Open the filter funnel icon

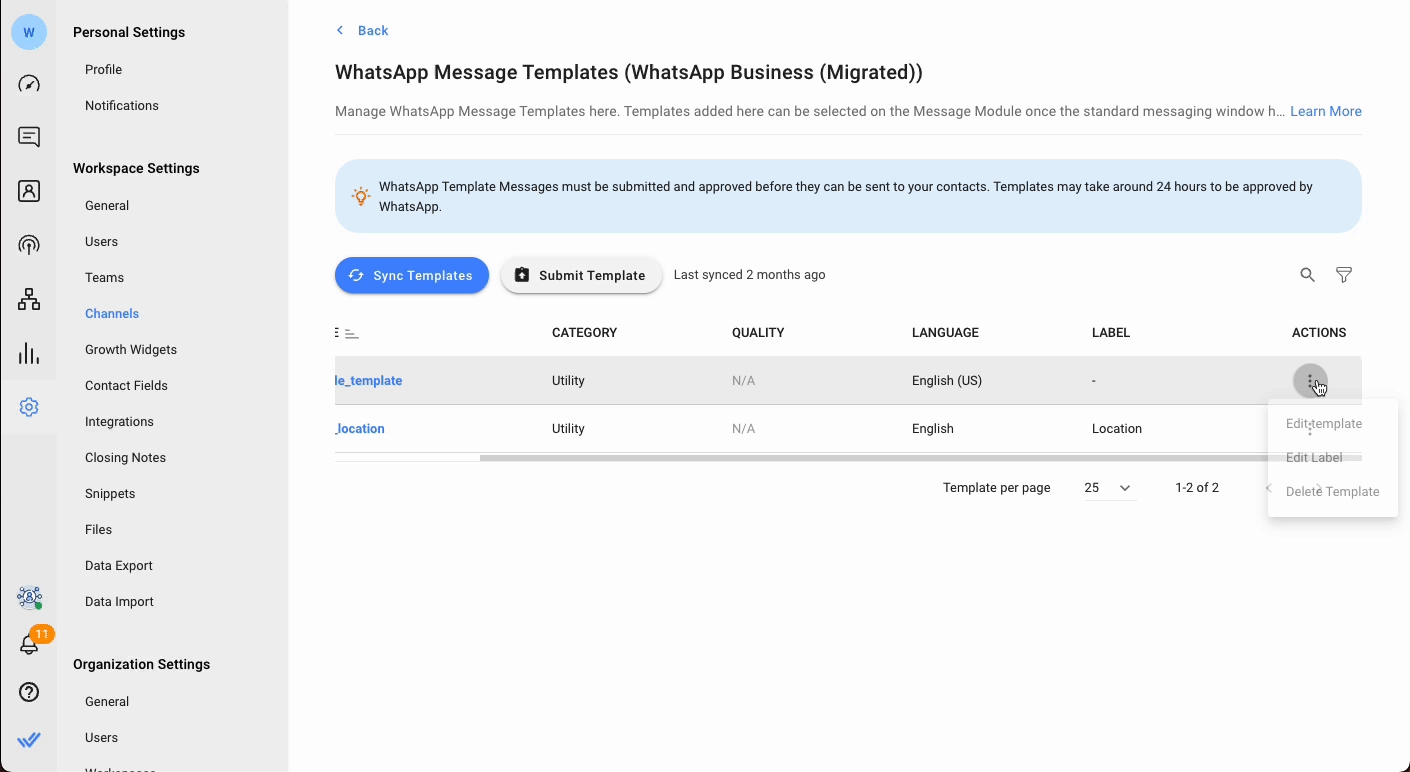click(x=1344, y=275)
